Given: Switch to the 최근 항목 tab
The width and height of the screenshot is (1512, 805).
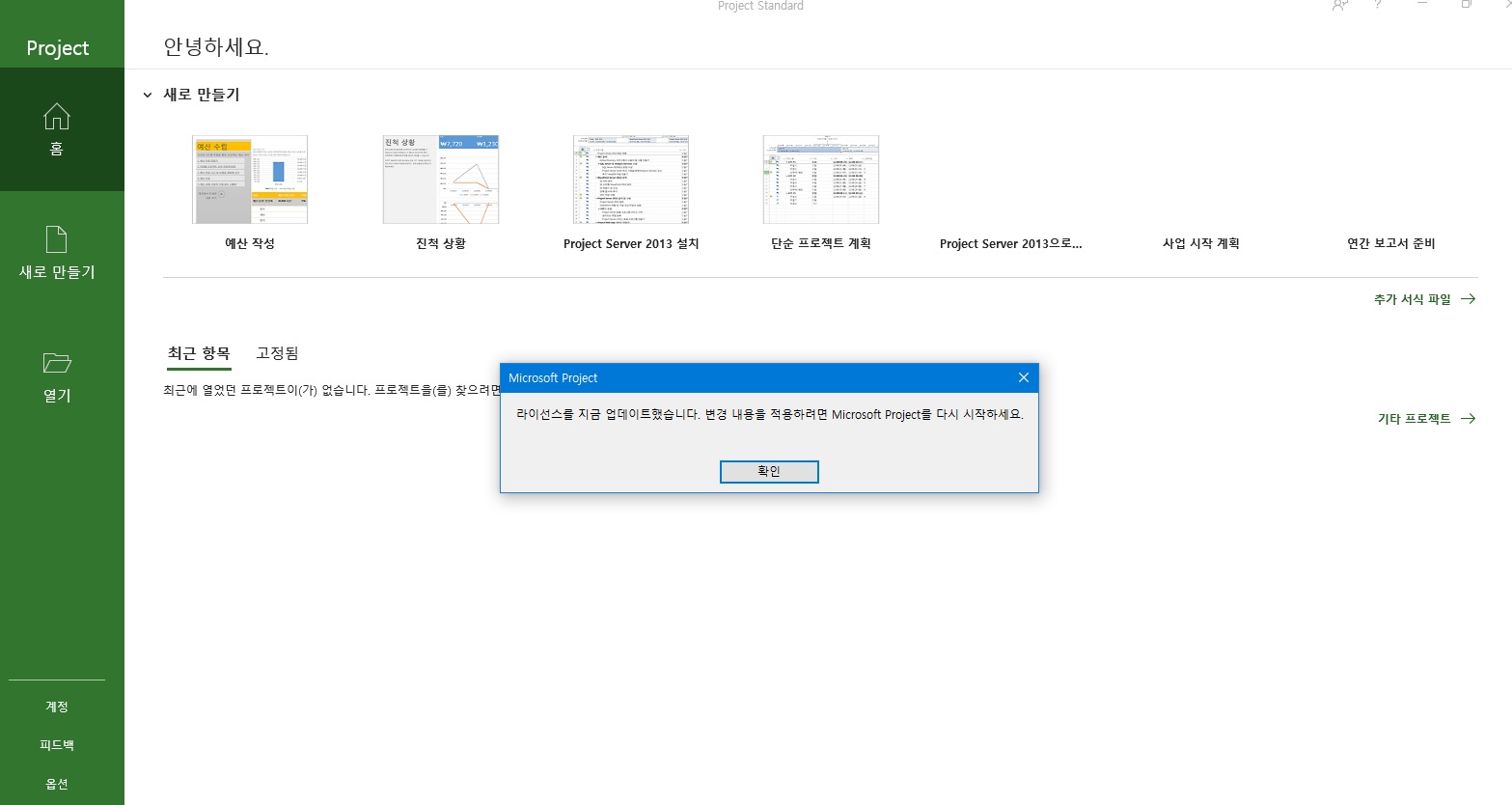Looking at the screenshot, I should pos(199,354).
